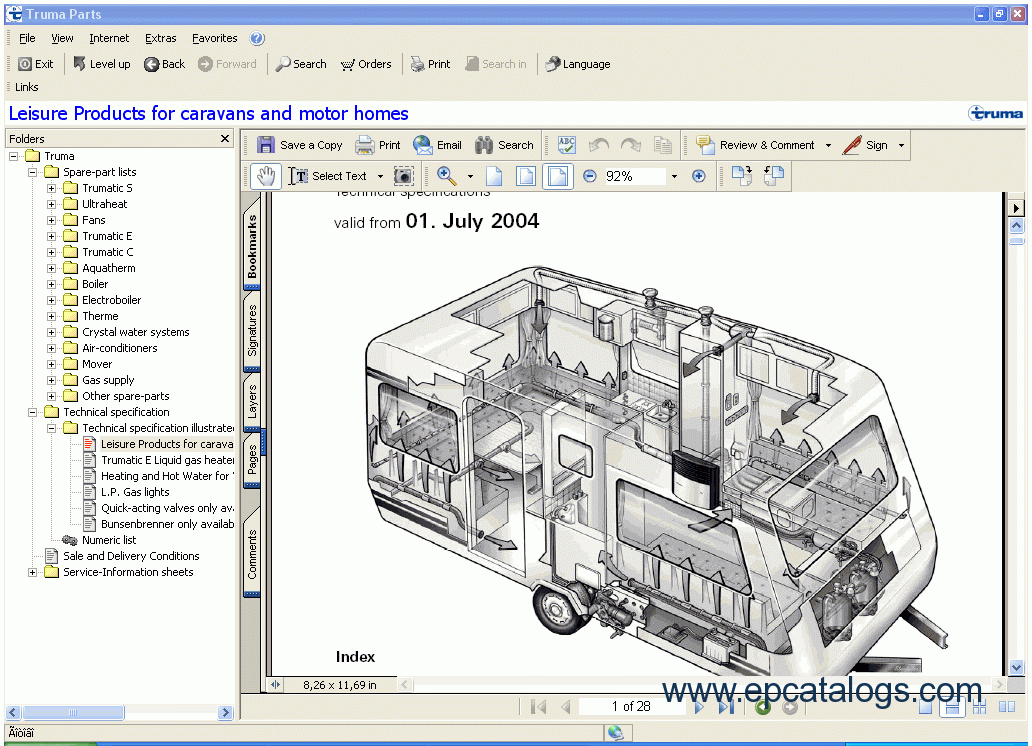Open the Numeric list item

[x=109, y=540]
